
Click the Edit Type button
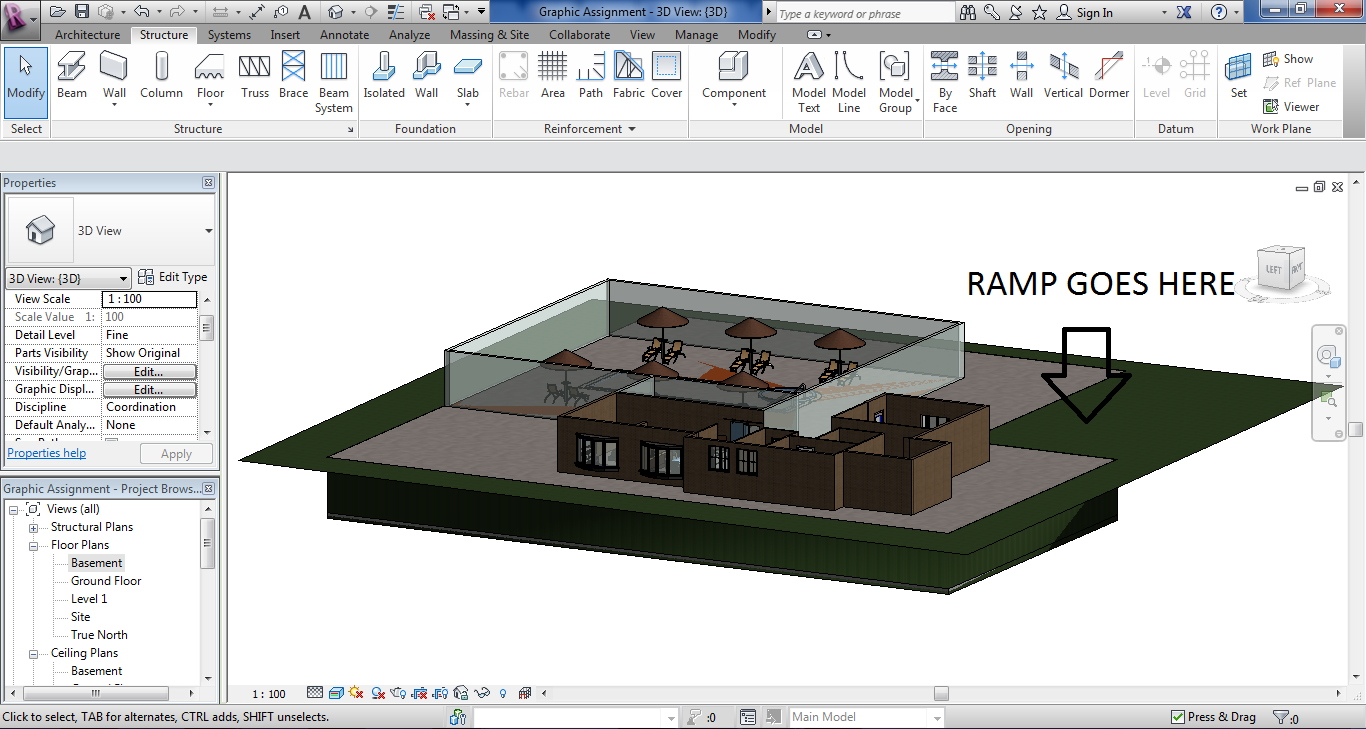point(173,278)
